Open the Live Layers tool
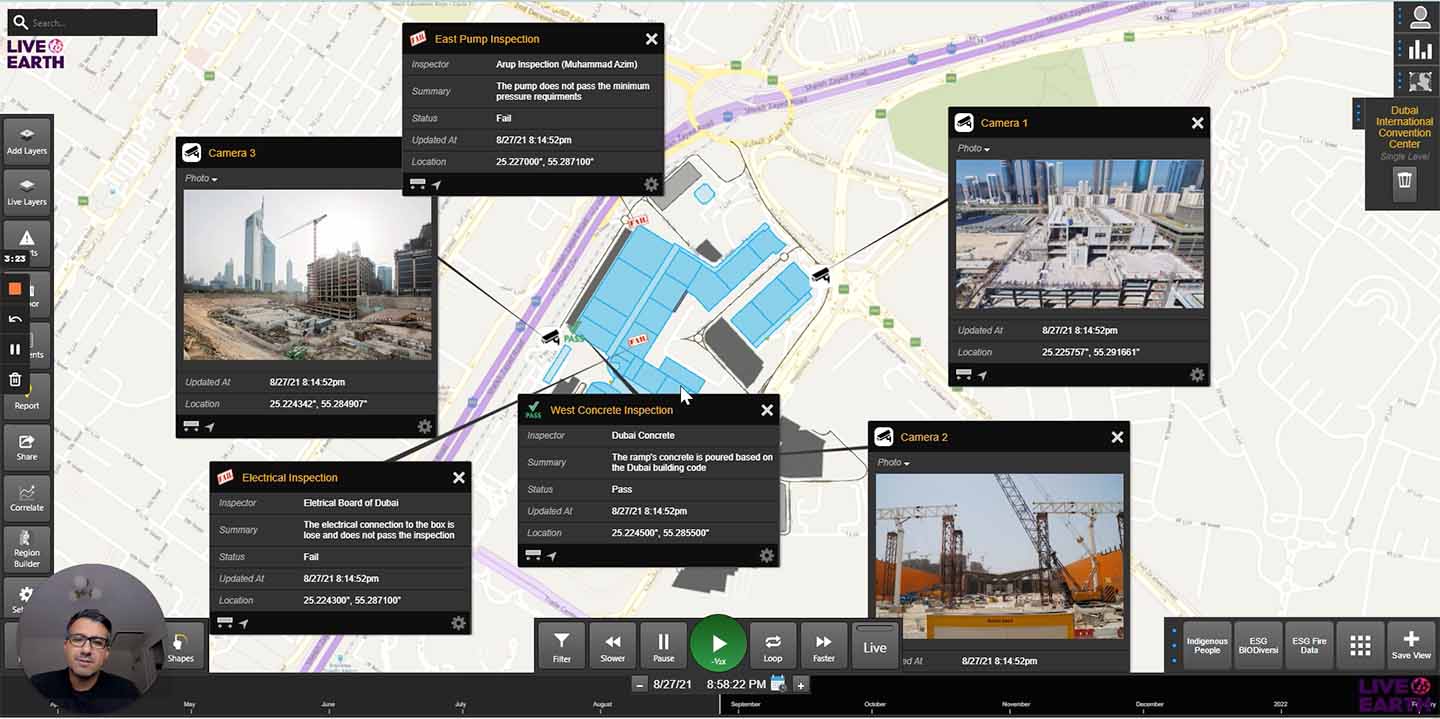This screenshot has width=1440, height=719. tap(27, 192)
